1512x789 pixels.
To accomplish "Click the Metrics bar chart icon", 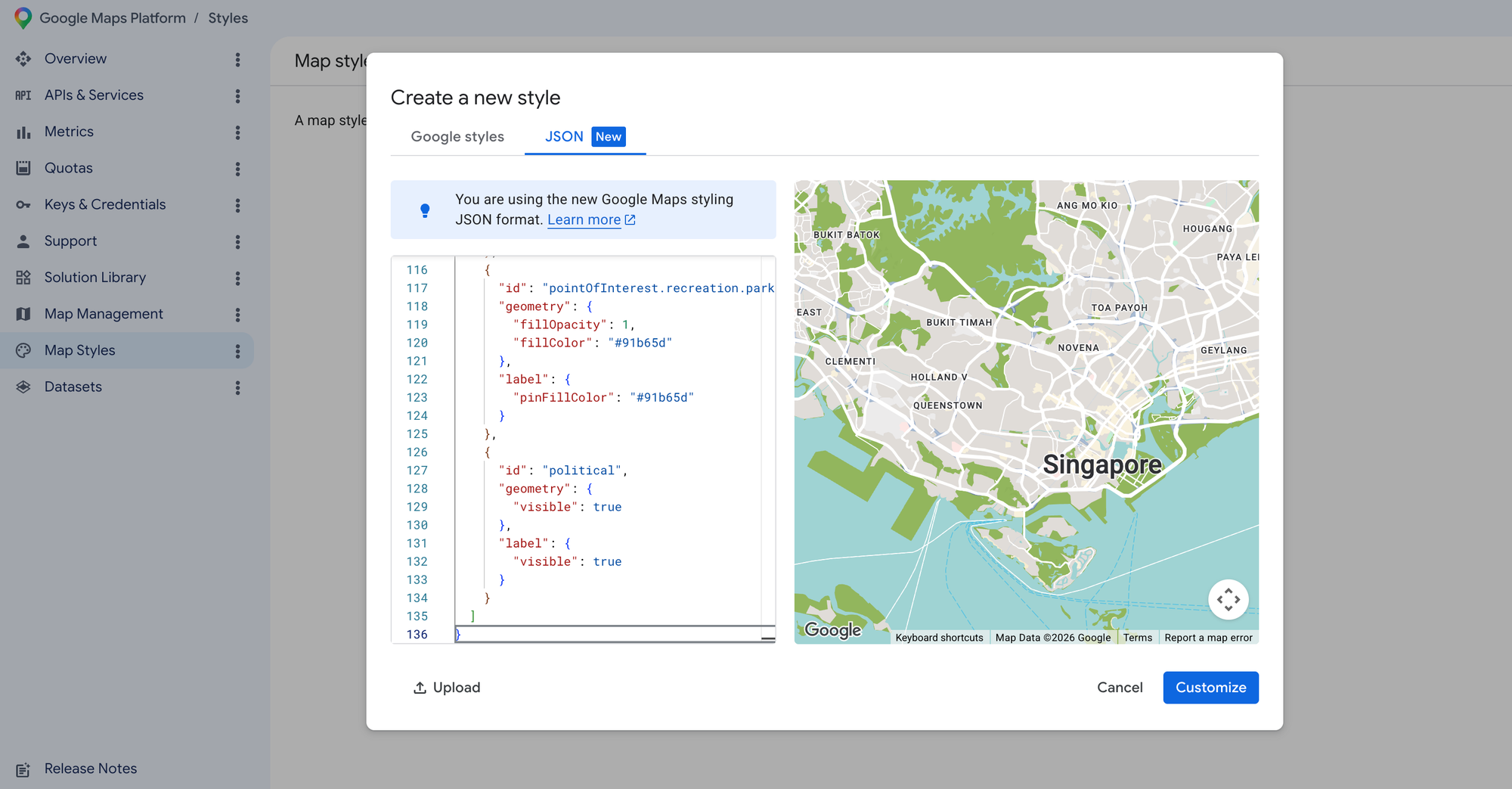I will click(x=23, y=132).
